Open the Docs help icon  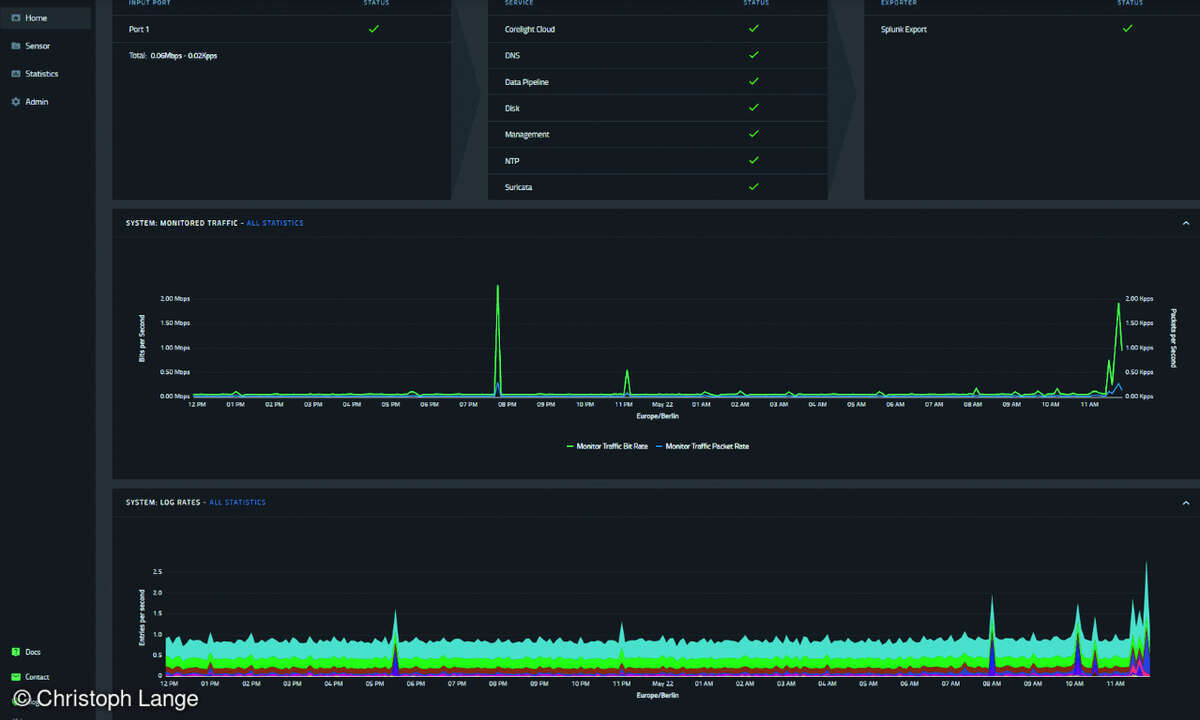[16, 652]
